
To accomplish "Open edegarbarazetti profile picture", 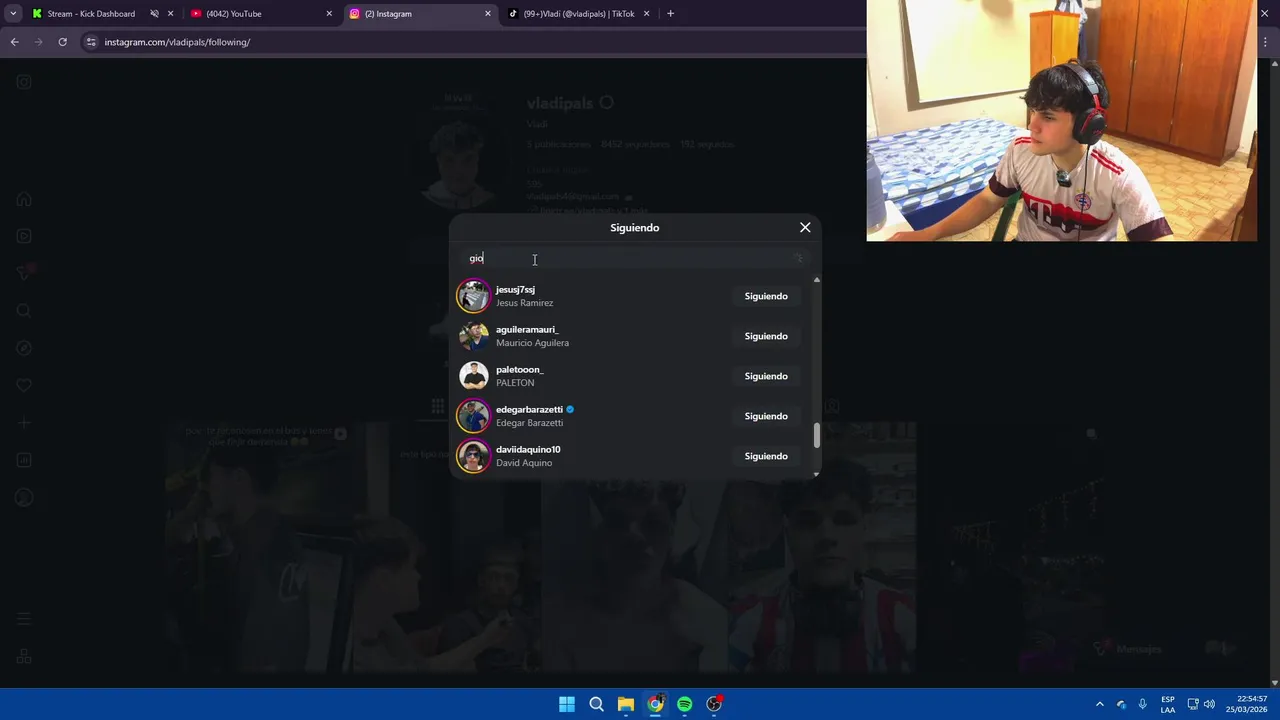I will [473, 416].
